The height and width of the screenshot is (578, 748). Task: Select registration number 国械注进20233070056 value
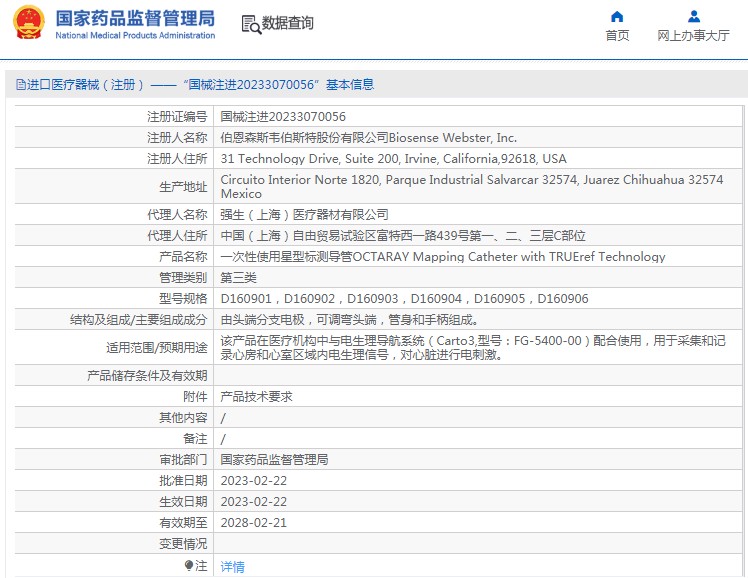pyautogui.click(x=283, y=117)
